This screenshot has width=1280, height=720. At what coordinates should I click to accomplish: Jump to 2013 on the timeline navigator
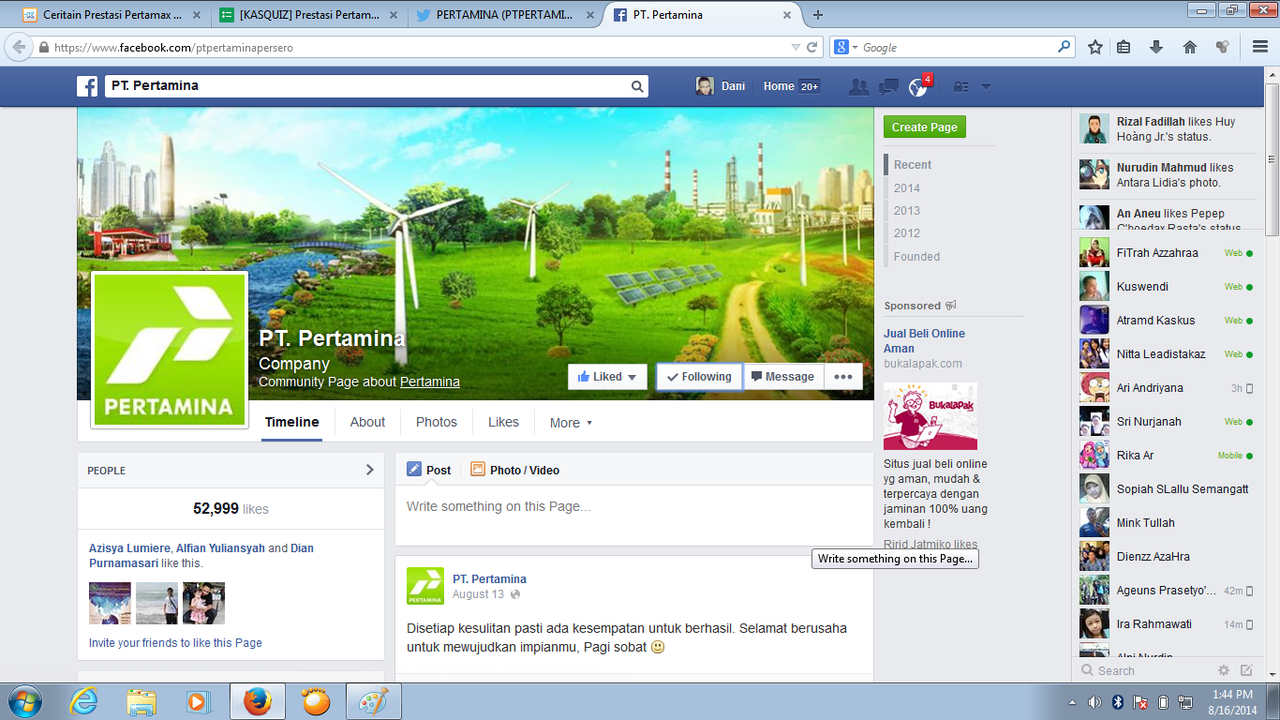point(907,211)
